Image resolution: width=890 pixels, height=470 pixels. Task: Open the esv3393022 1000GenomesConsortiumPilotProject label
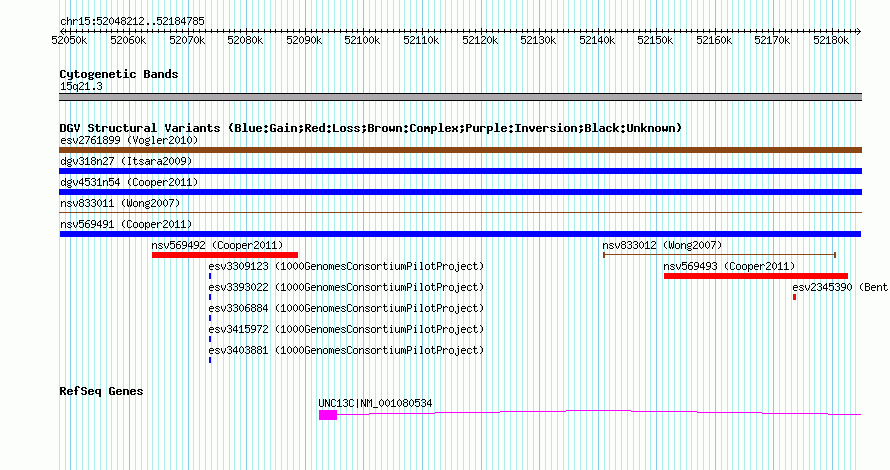tap(346, 287)
